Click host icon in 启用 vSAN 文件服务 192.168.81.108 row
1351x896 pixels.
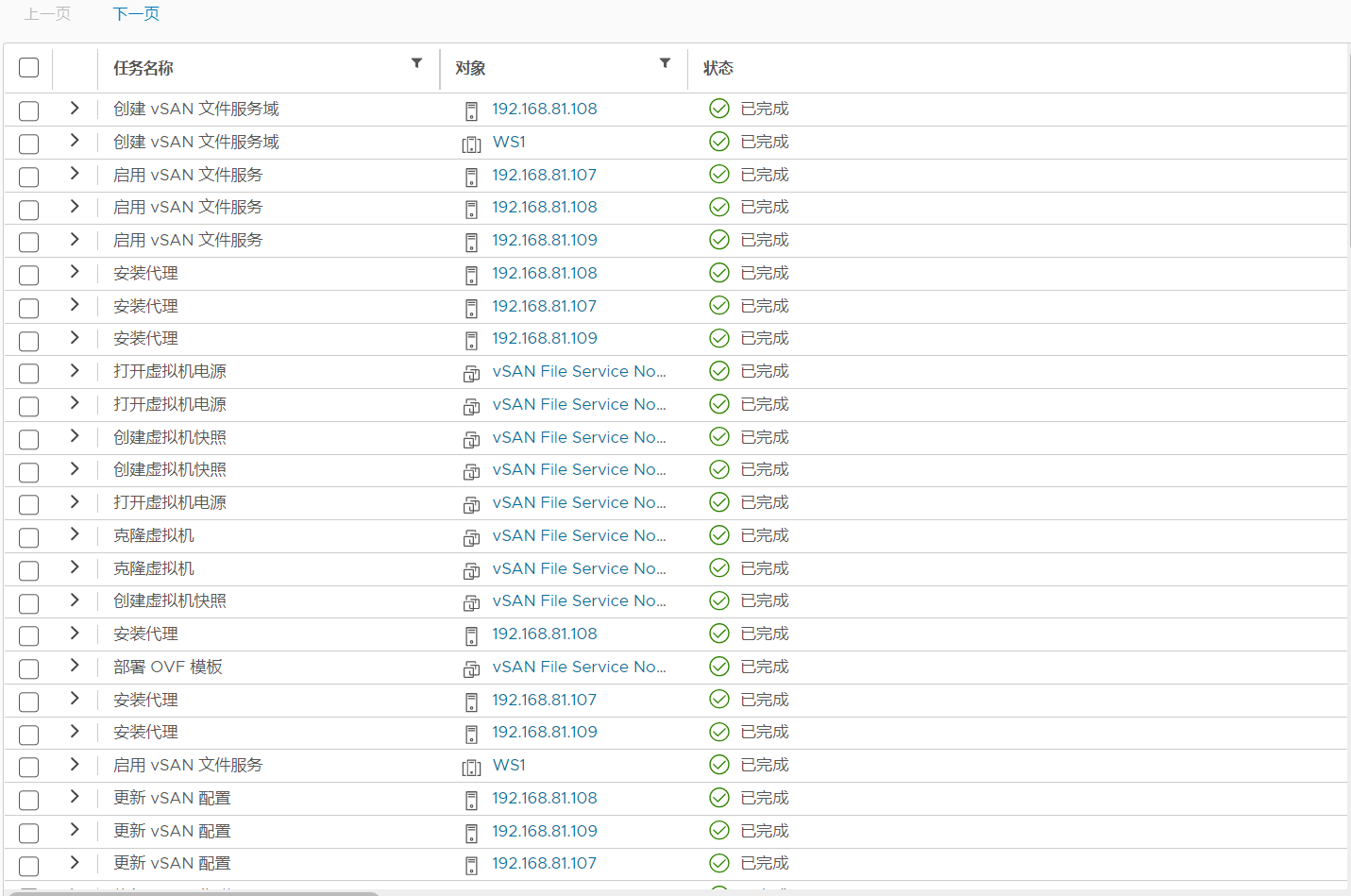coord(471,209)
